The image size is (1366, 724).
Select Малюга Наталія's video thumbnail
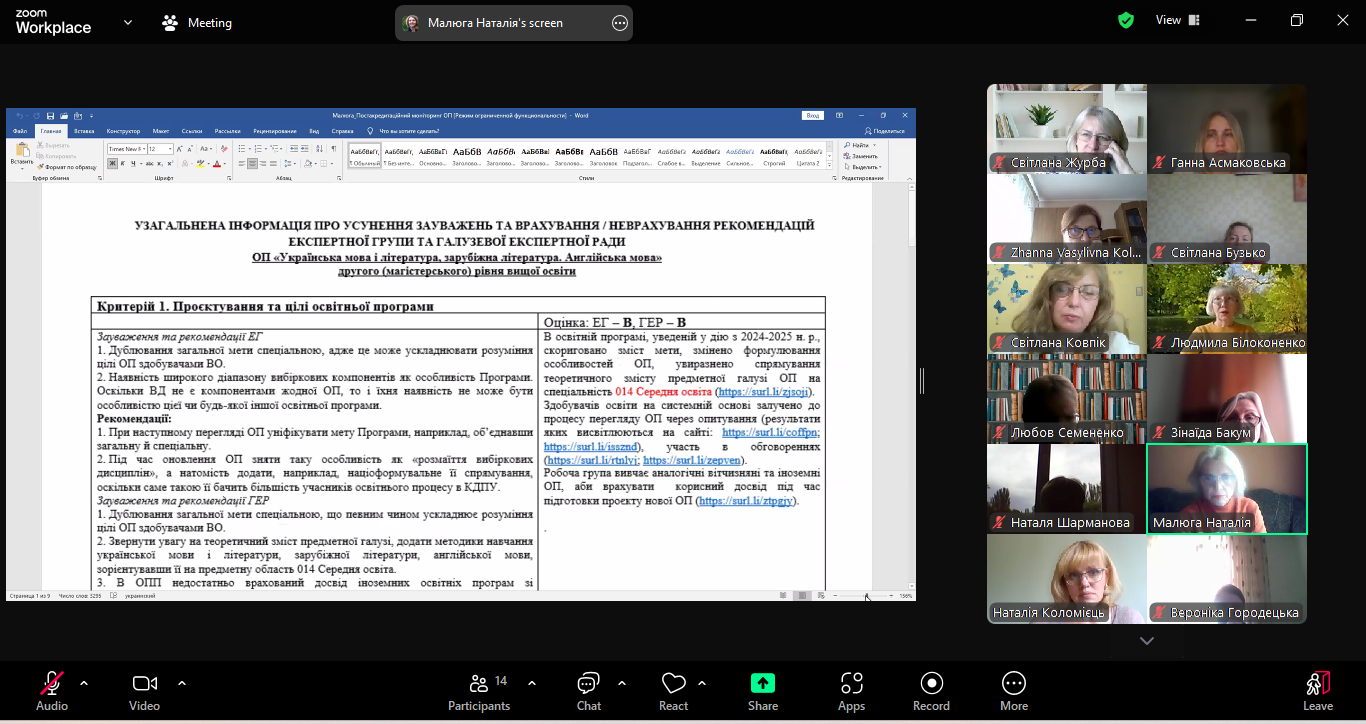click(x=1226, y=489)
